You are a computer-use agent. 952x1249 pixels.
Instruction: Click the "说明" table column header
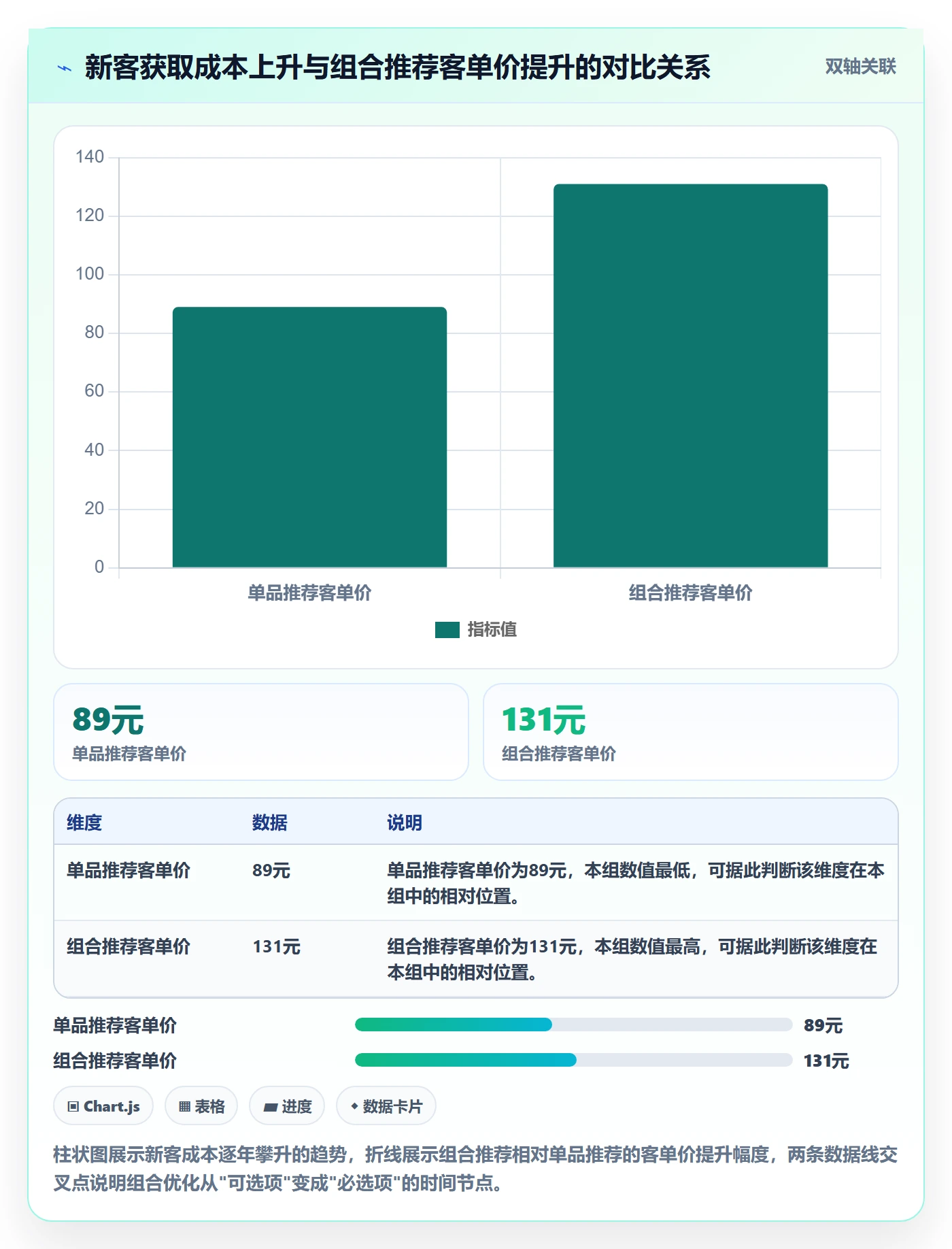coord(405,822)
